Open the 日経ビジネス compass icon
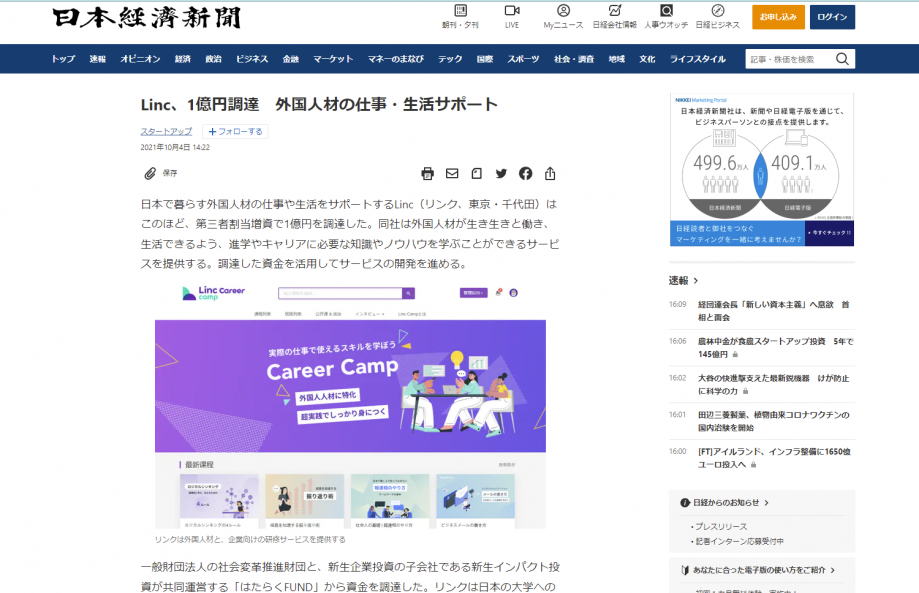 (717, 11)
